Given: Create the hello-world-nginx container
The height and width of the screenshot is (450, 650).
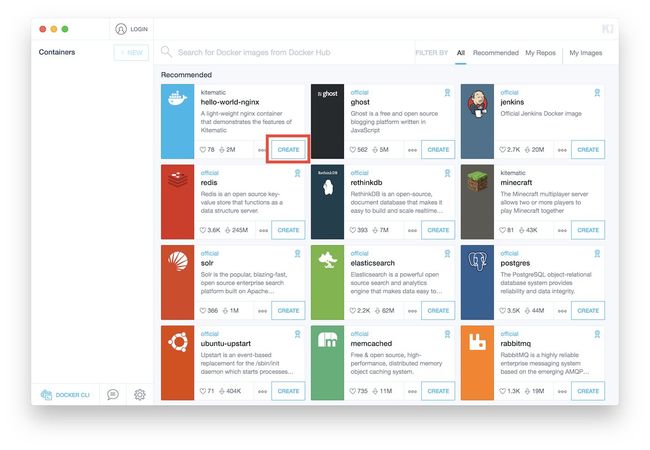Looking at the screenshot, I should 288,149.
